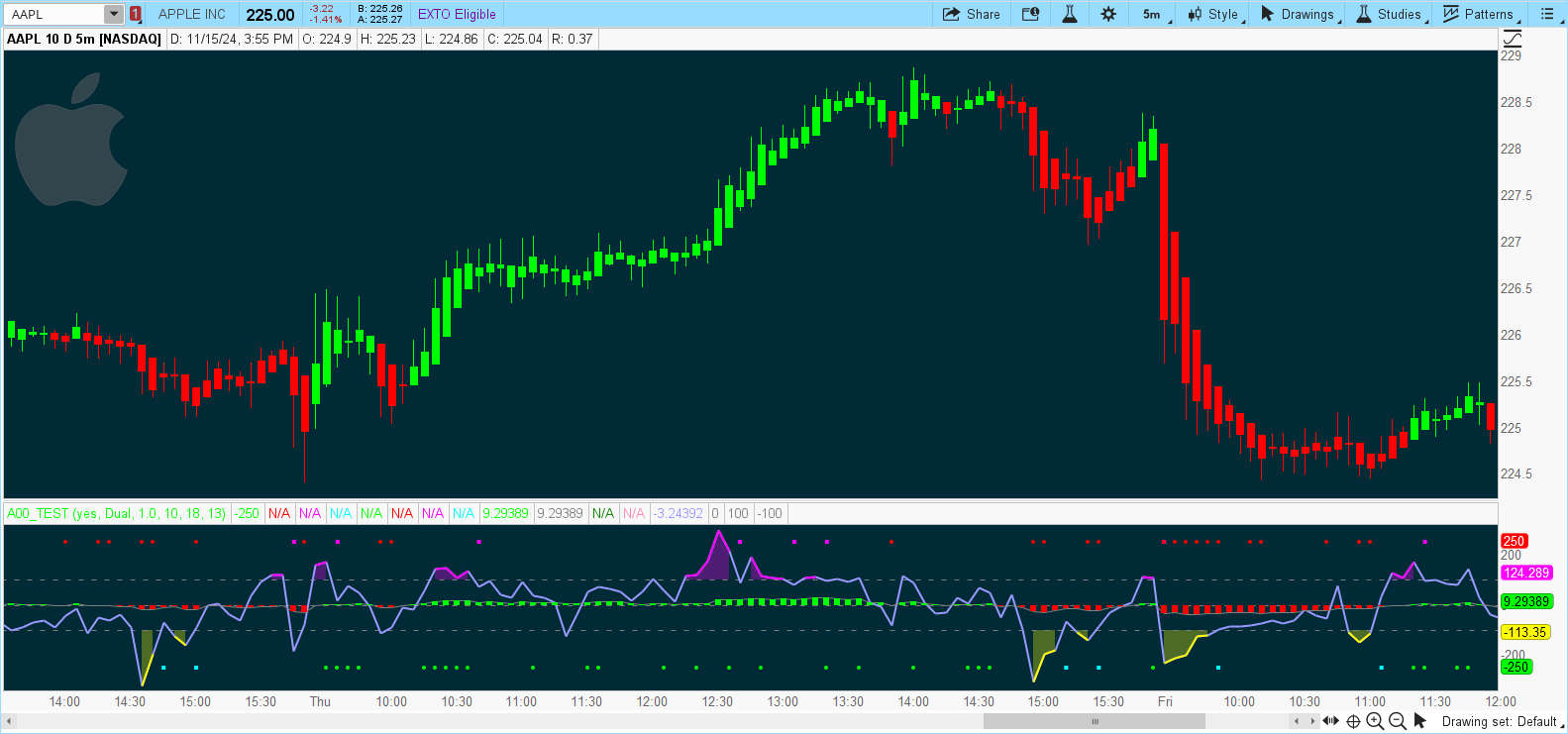Click the red link number 1 icon
Viewport: 1568px width, 734px height.
136,14
